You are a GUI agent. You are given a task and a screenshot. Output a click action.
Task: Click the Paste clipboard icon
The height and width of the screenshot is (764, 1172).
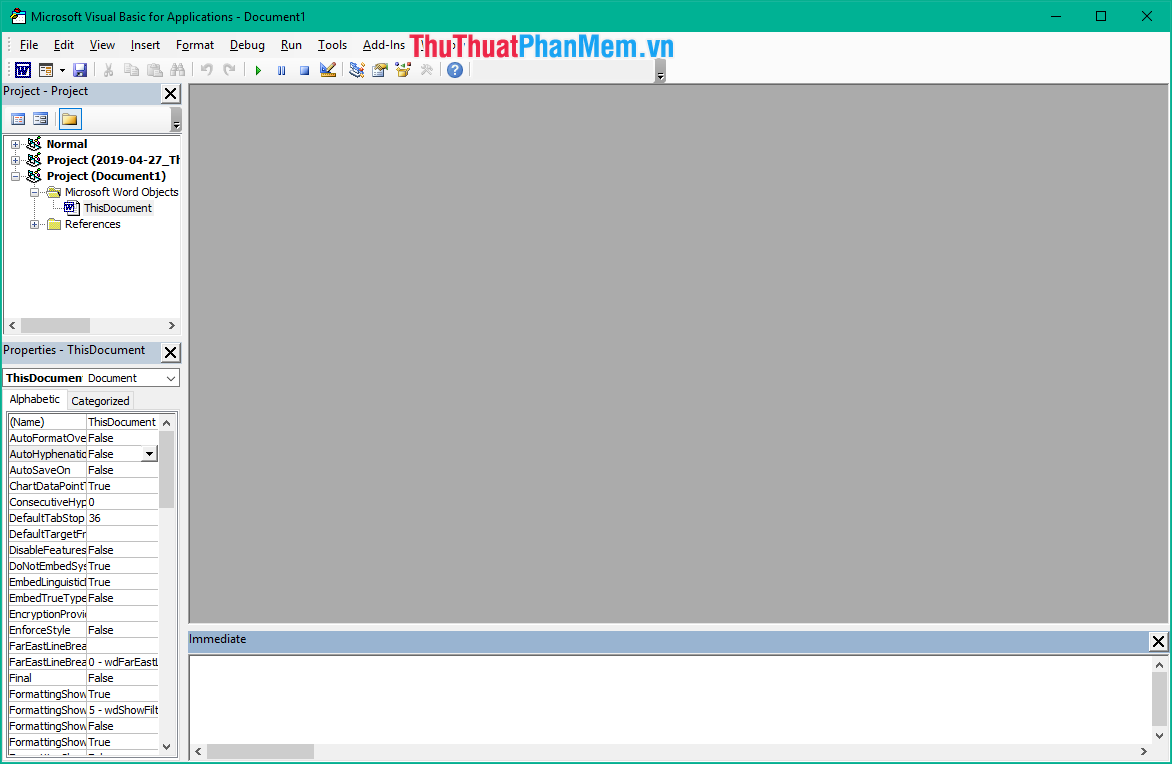coord(155,70)
